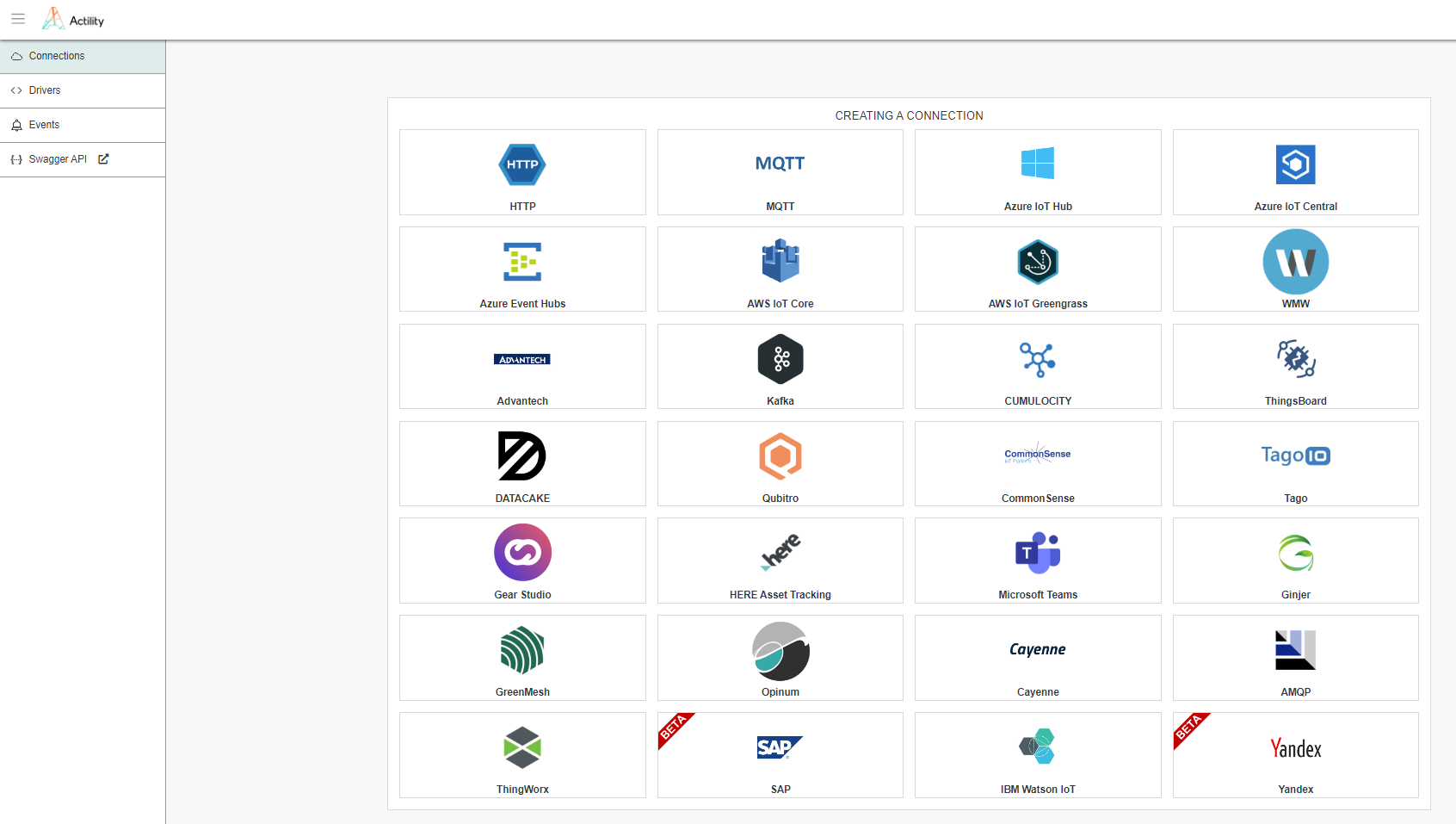Click the ThingsBoard label text
Viewport: 1456px width, 824px height.
(x=1296, y=401)
